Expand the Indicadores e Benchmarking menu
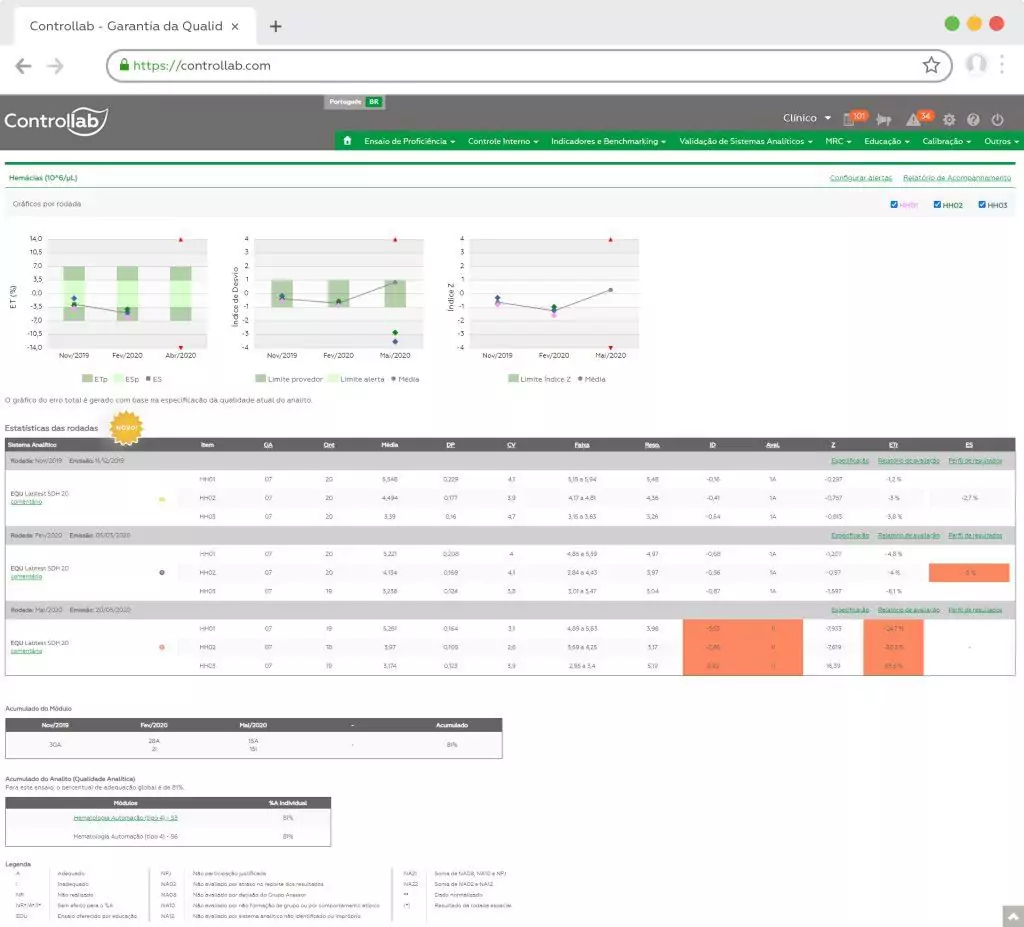Image resolution: width=1024 pixels, height=927 pixels. [608, 141]
